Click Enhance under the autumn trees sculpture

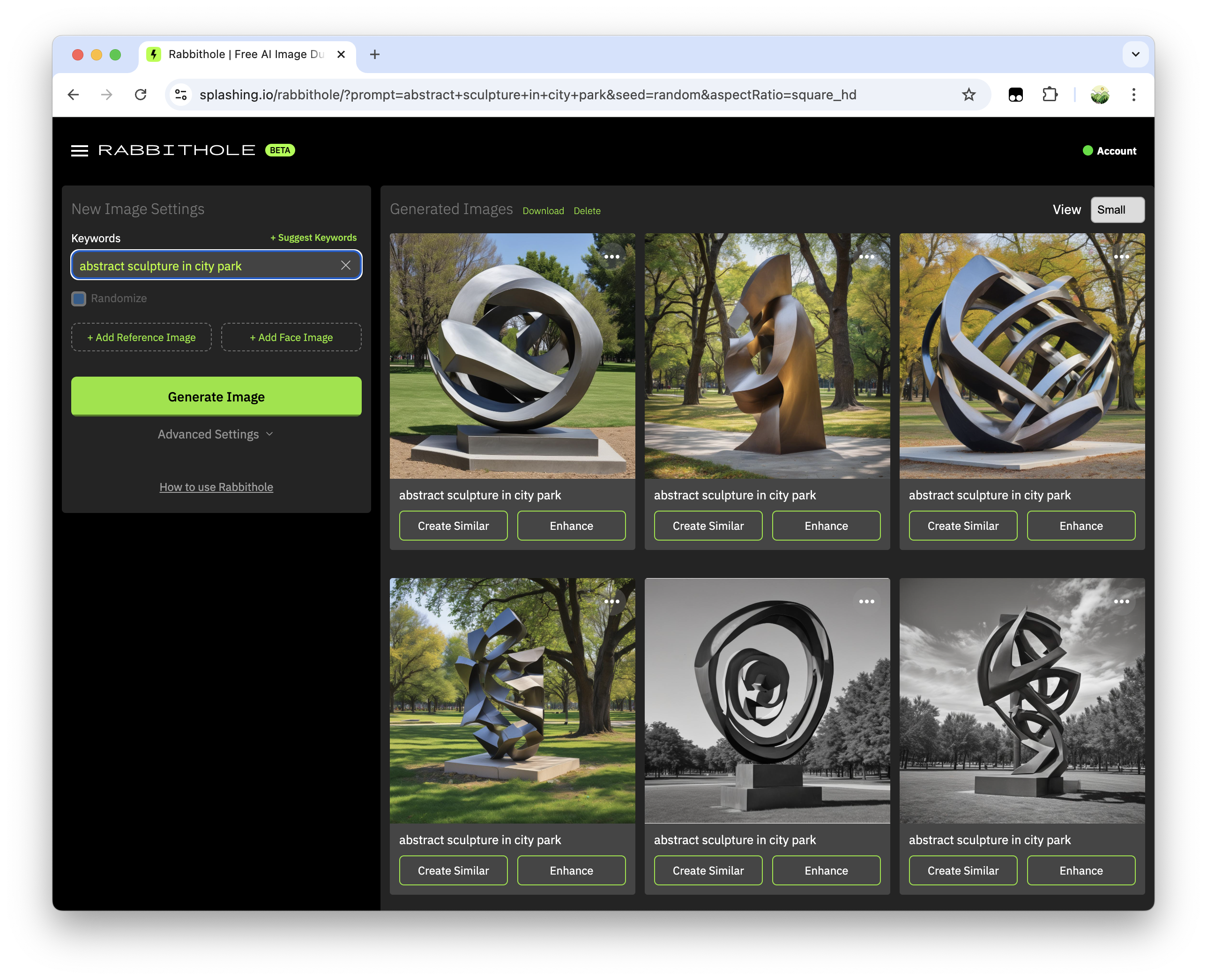pyautogui.click(x=1081, y=526)
